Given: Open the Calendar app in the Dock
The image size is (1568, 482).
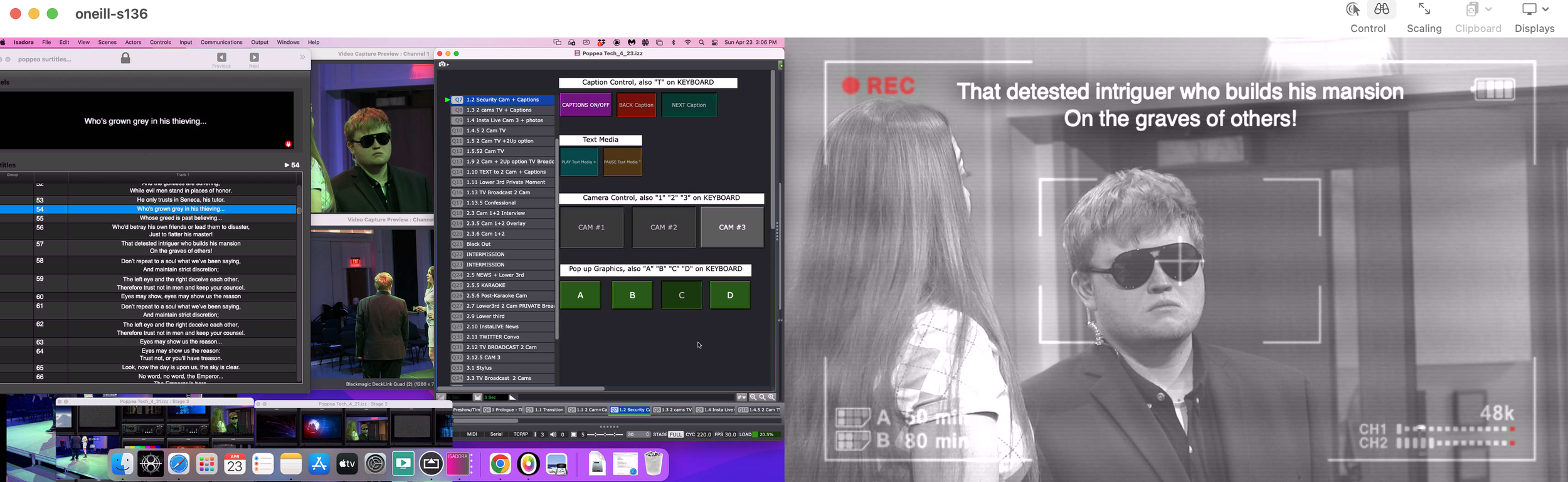Looking at the screenshot, I should tap(235, 464).
